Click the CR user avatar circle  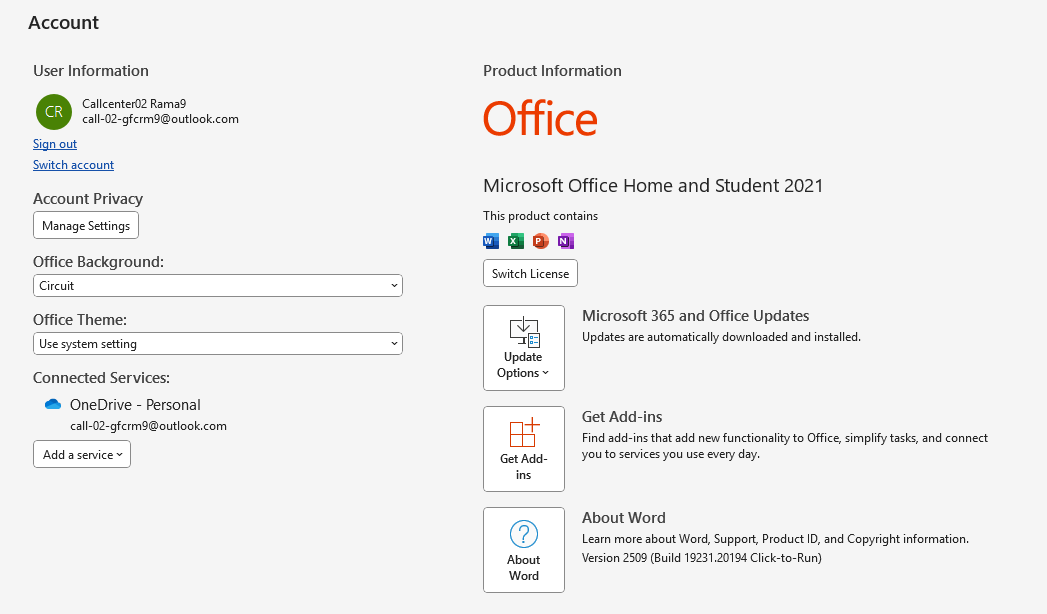[x=53, y=112]
